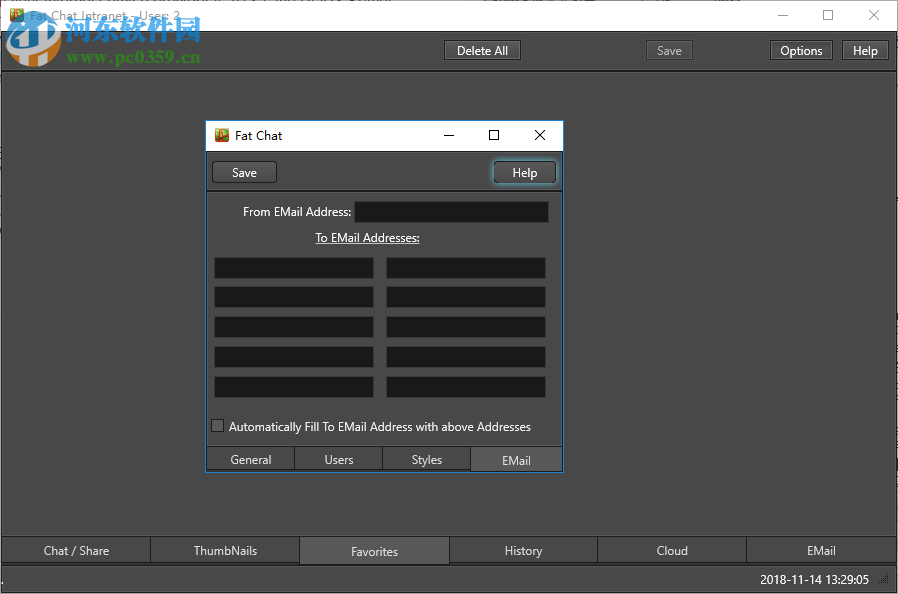Maximize the Fat Chat options dialog

coord(494,136)
